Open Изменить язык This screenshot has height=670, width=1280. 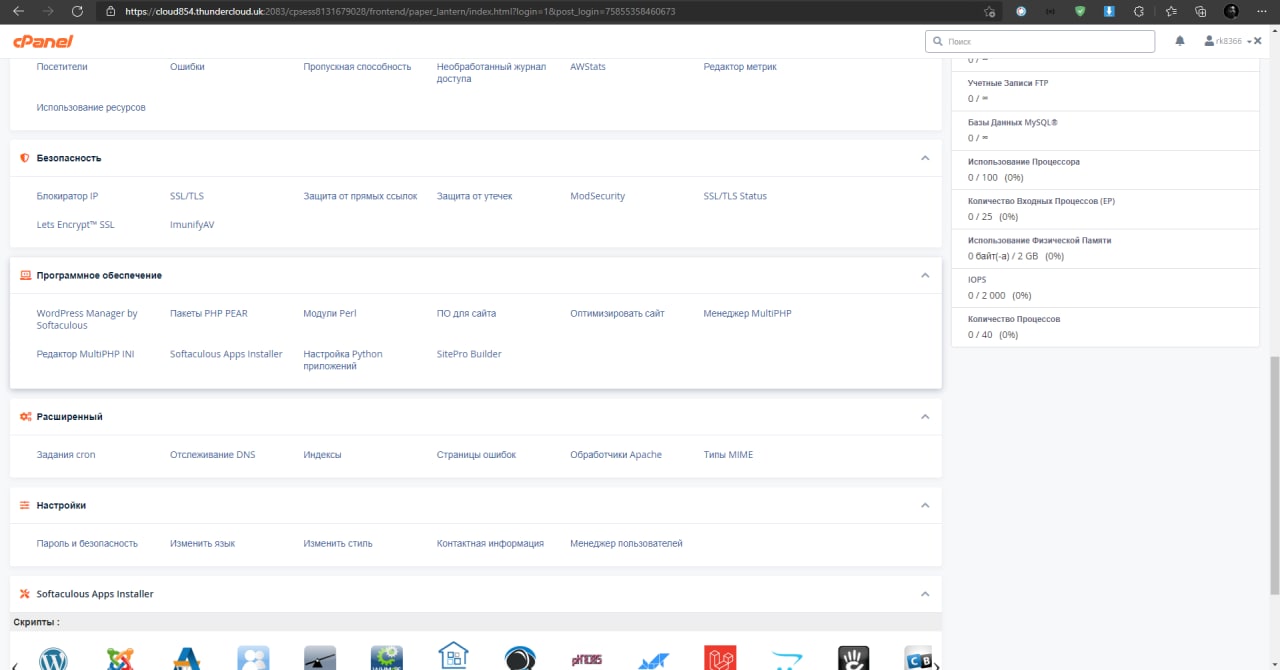(202, 544)
